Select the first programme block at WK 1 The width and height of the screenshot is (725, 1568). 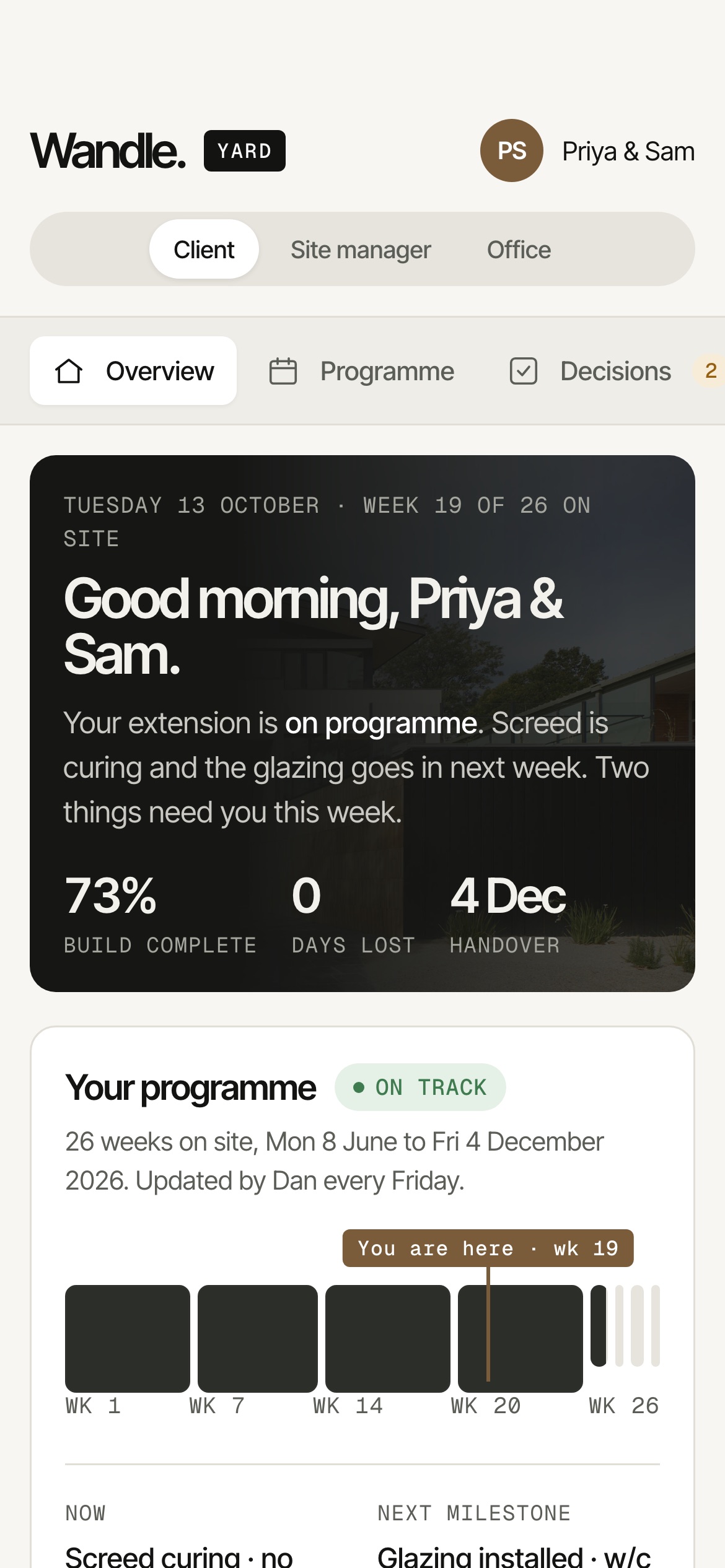click(128, 1339)
